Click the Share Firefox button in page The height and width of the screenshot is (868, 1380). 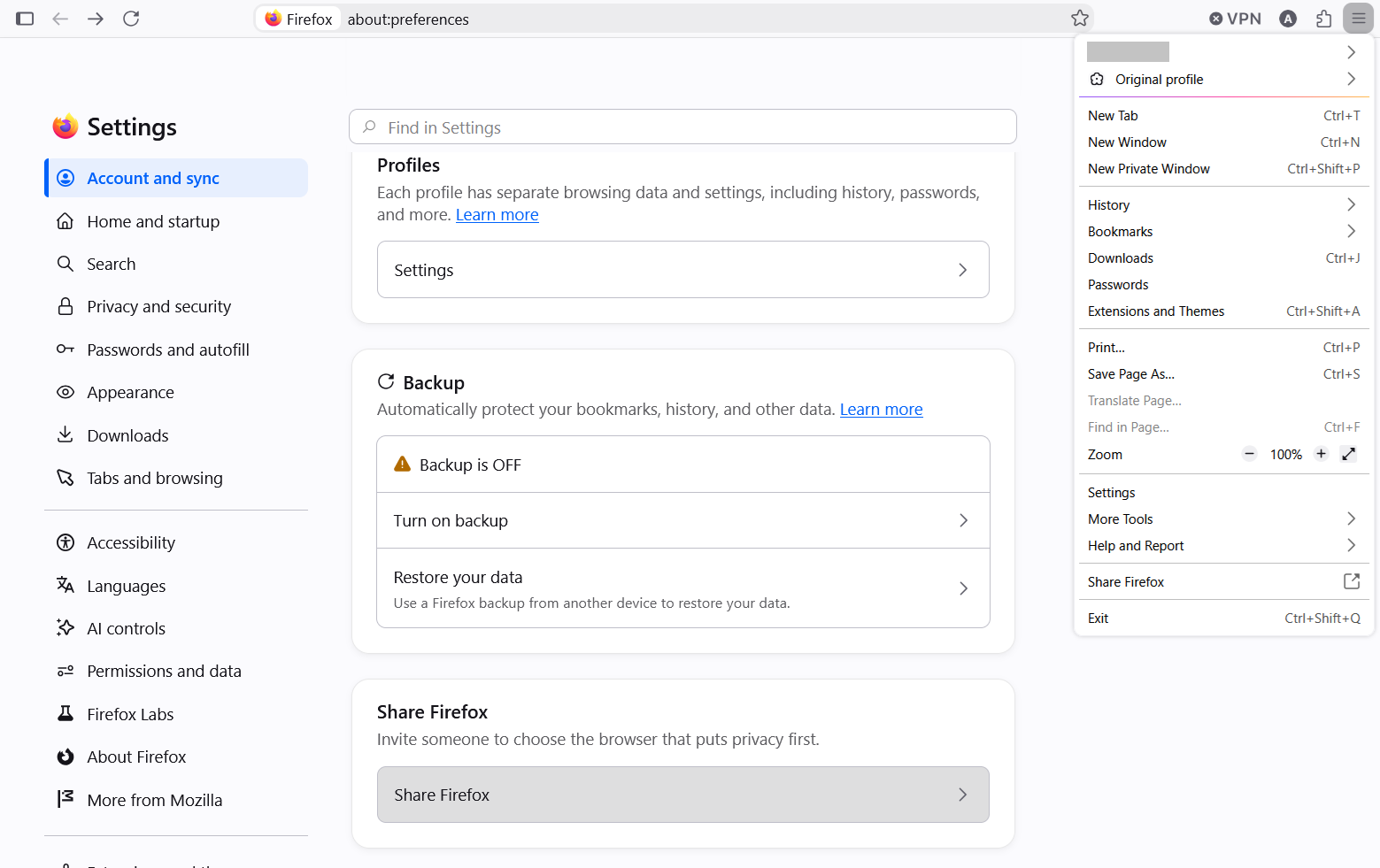coord(682,795)
